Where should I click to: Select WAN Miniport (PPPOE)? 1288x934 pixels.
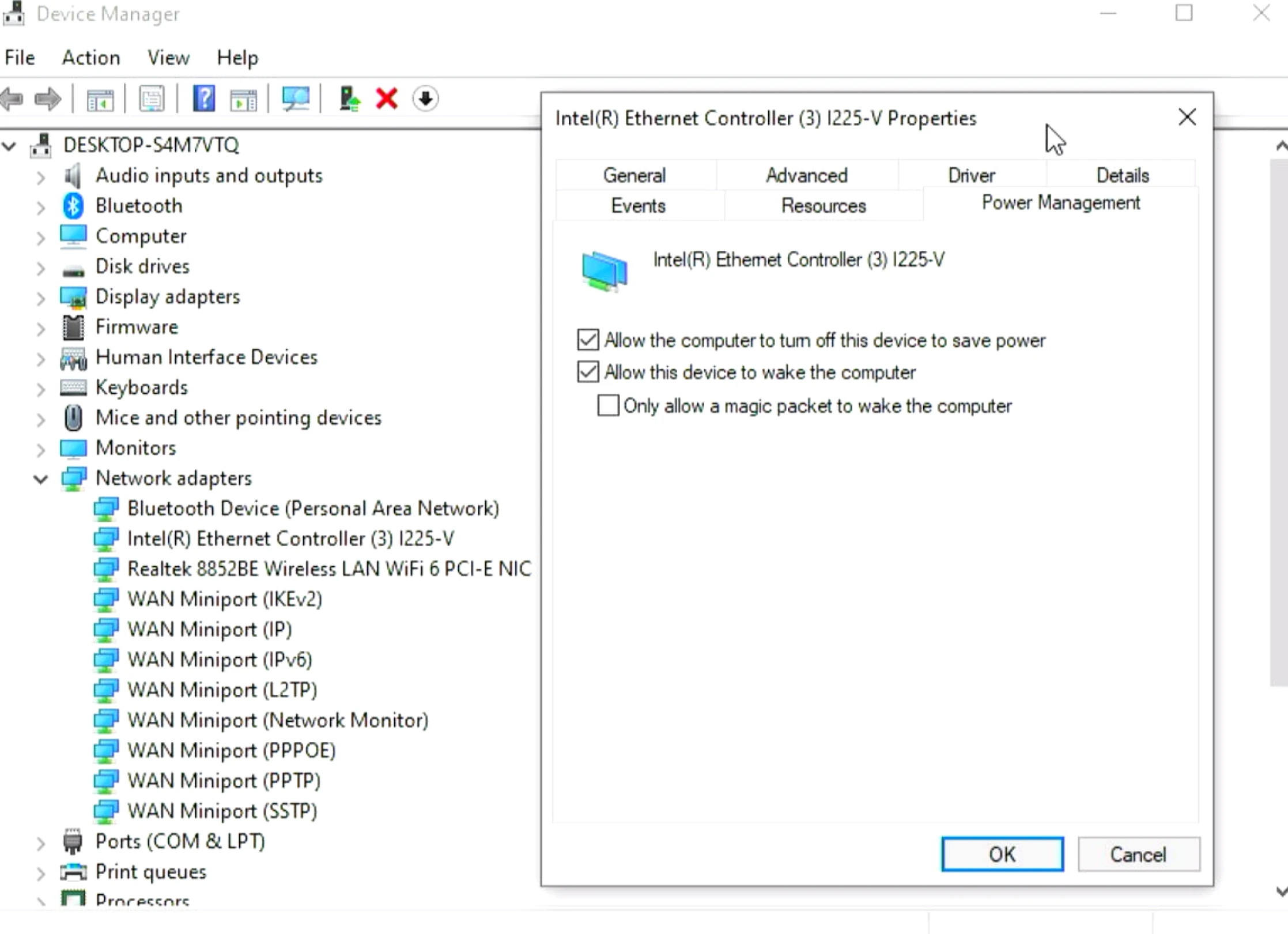pos(231,750)
